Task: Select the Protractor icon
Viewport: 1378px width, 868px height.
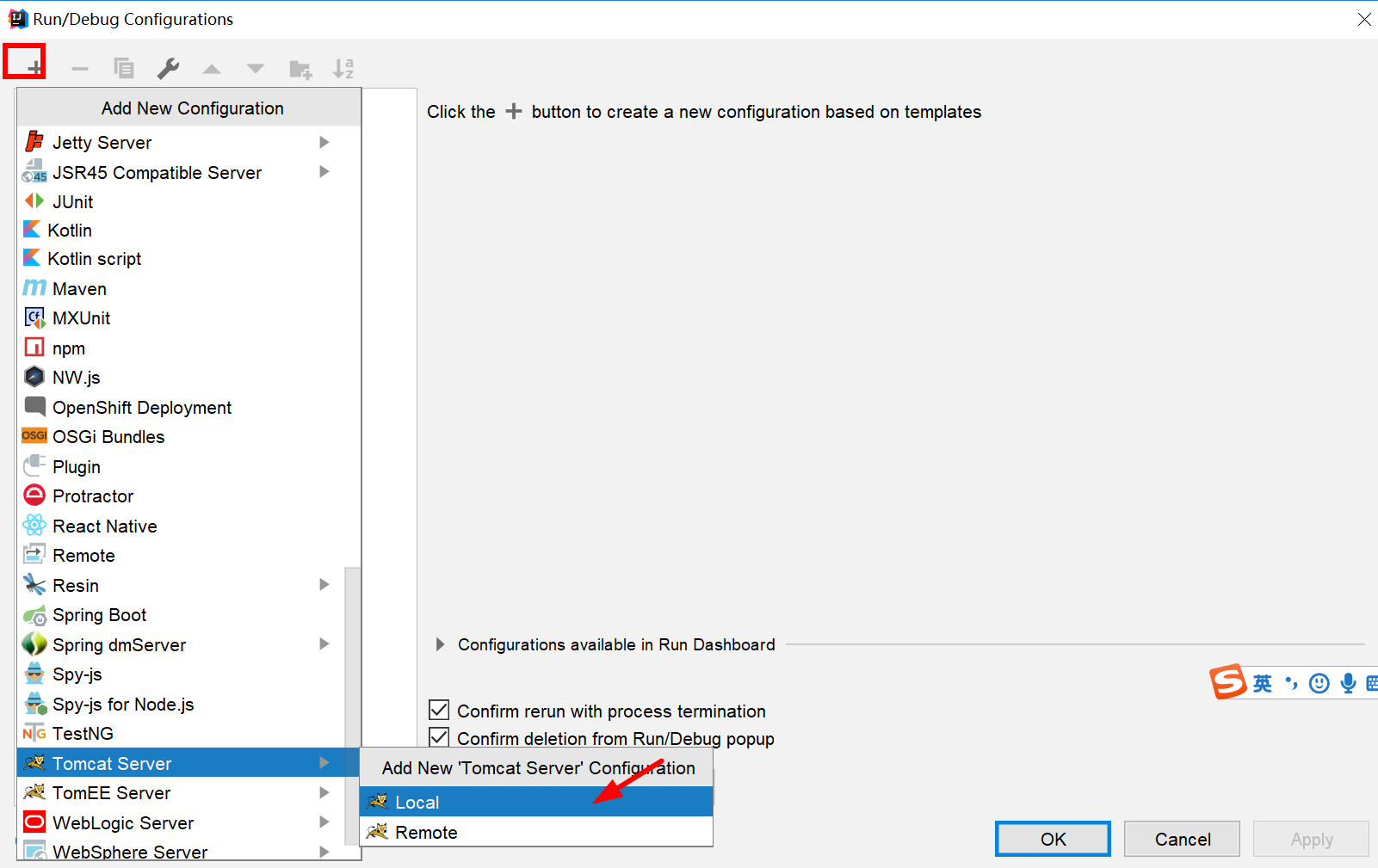Action: point(34,495)
